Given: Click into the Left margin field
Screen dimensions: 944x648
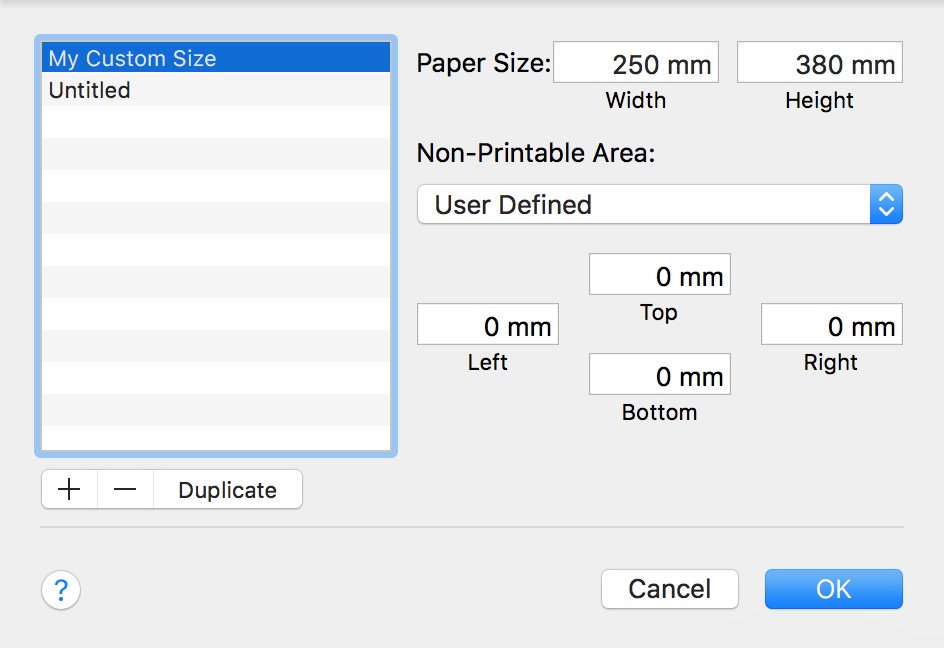Looking at the screenshot, I should click(487, 326).
